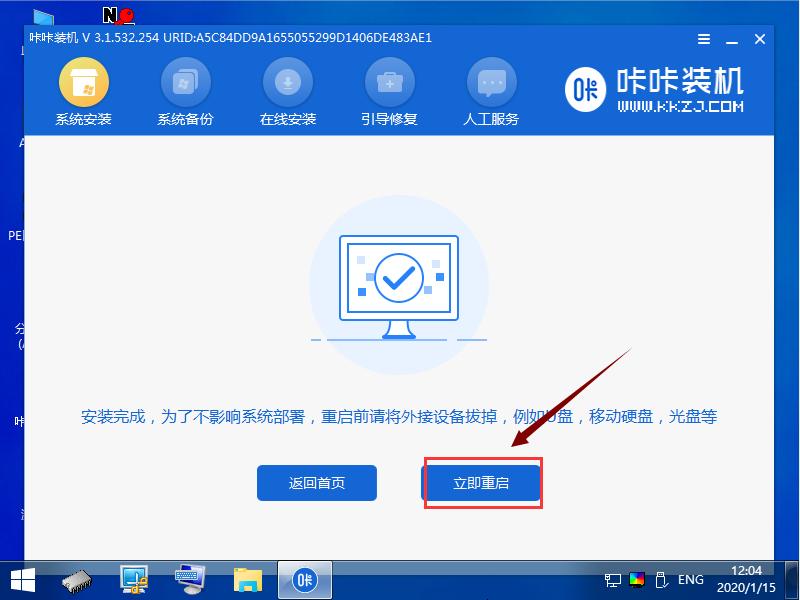Viewport: 800px width, 600px height.
Task: Click the 返回首页 button
Action: point(317,483)
